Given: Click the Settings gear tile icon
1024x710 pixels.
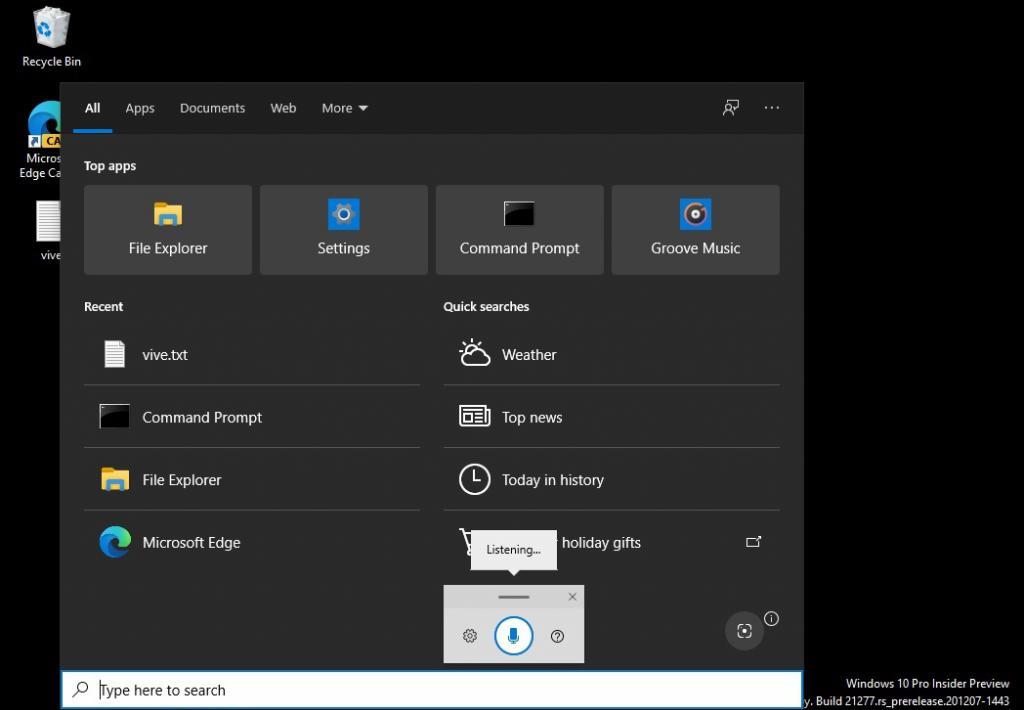Looking at the screenshot, I should click(344, 214).
